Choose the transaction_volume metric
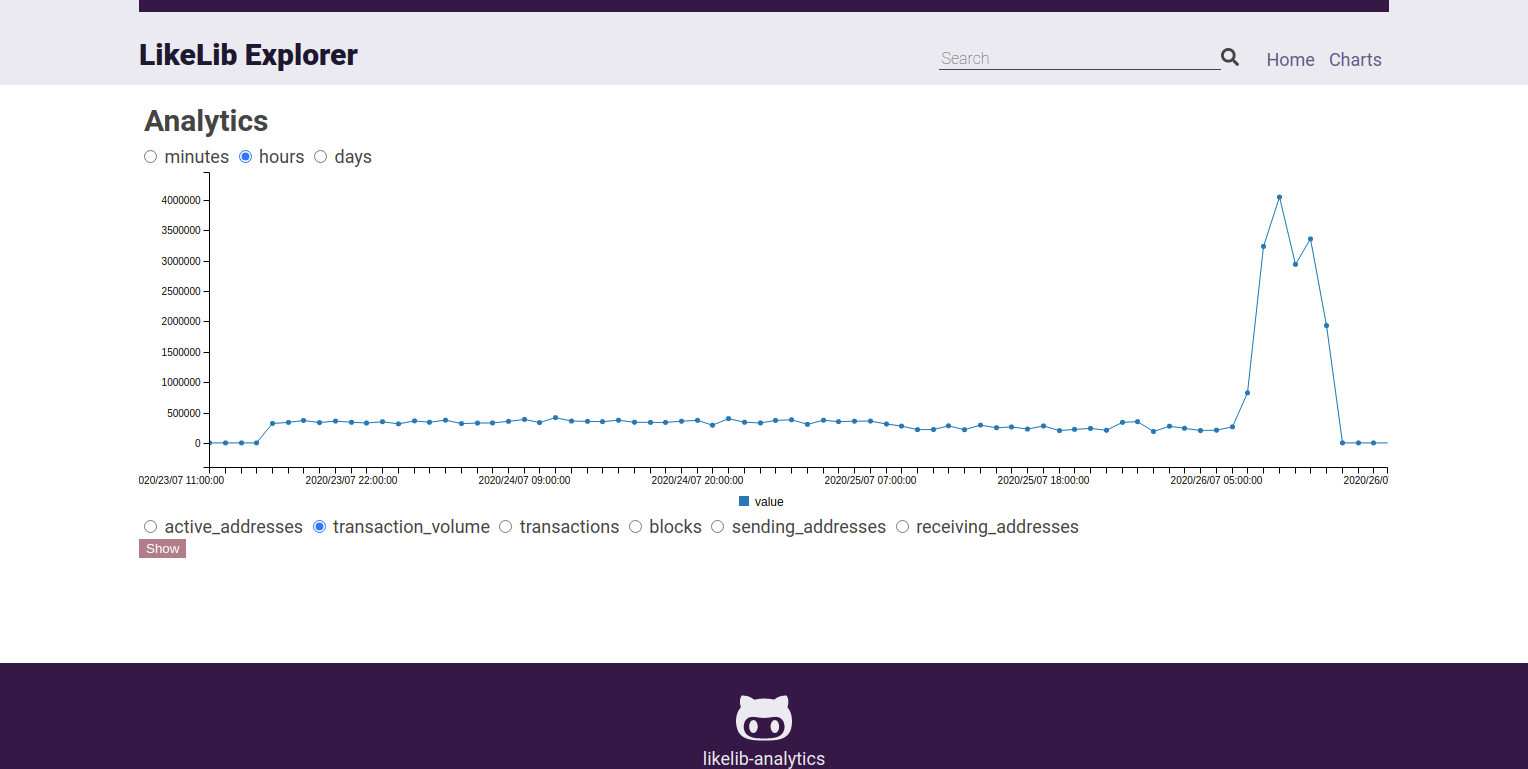This screenshot has width=1528, height=769. [320, 526]
